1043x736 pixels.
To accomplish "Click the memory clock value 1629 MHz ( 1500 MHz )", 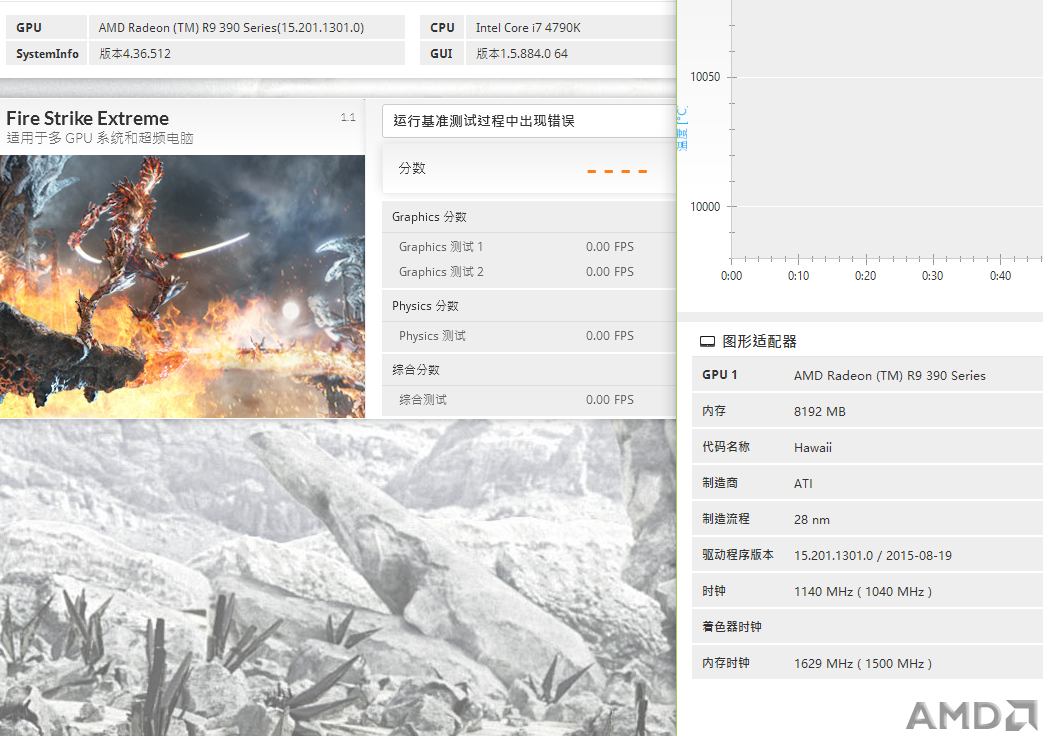I will tap(863, 663).
